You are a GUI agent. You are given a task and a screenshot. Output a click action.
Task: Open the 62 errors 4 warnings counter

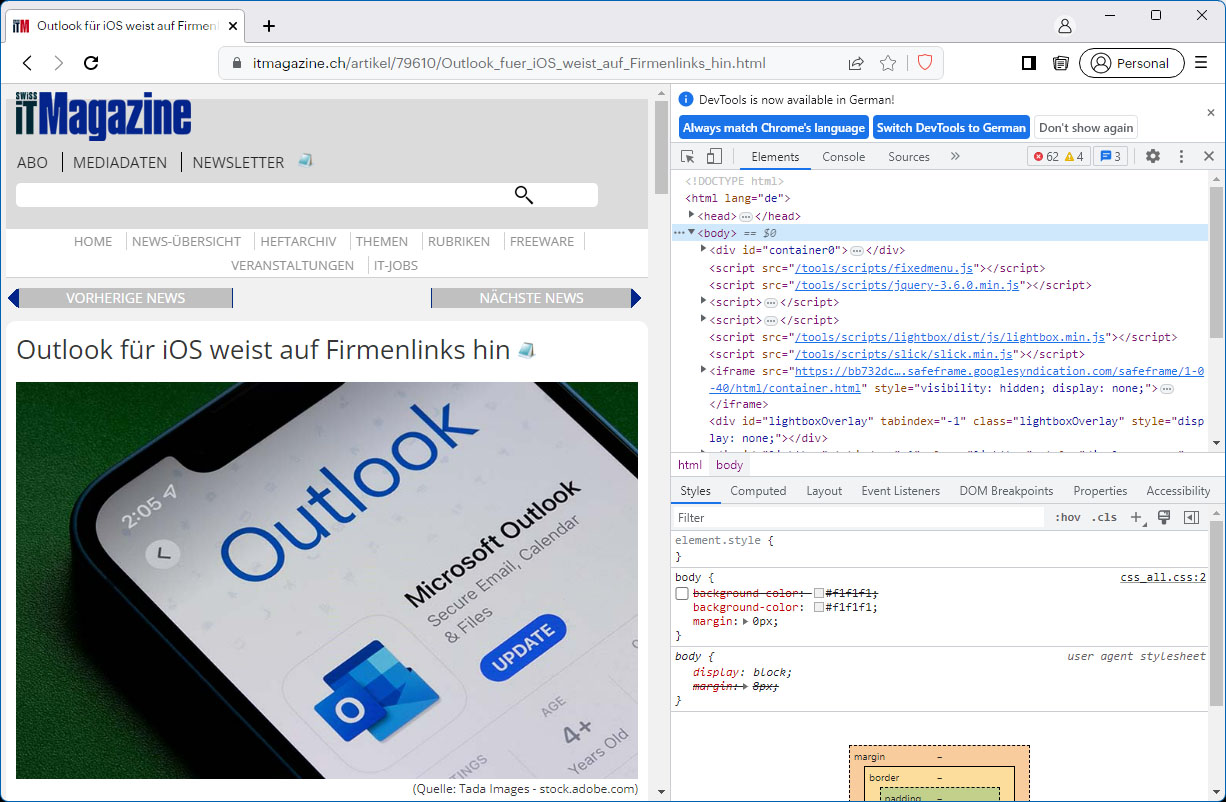[1058, 156]
